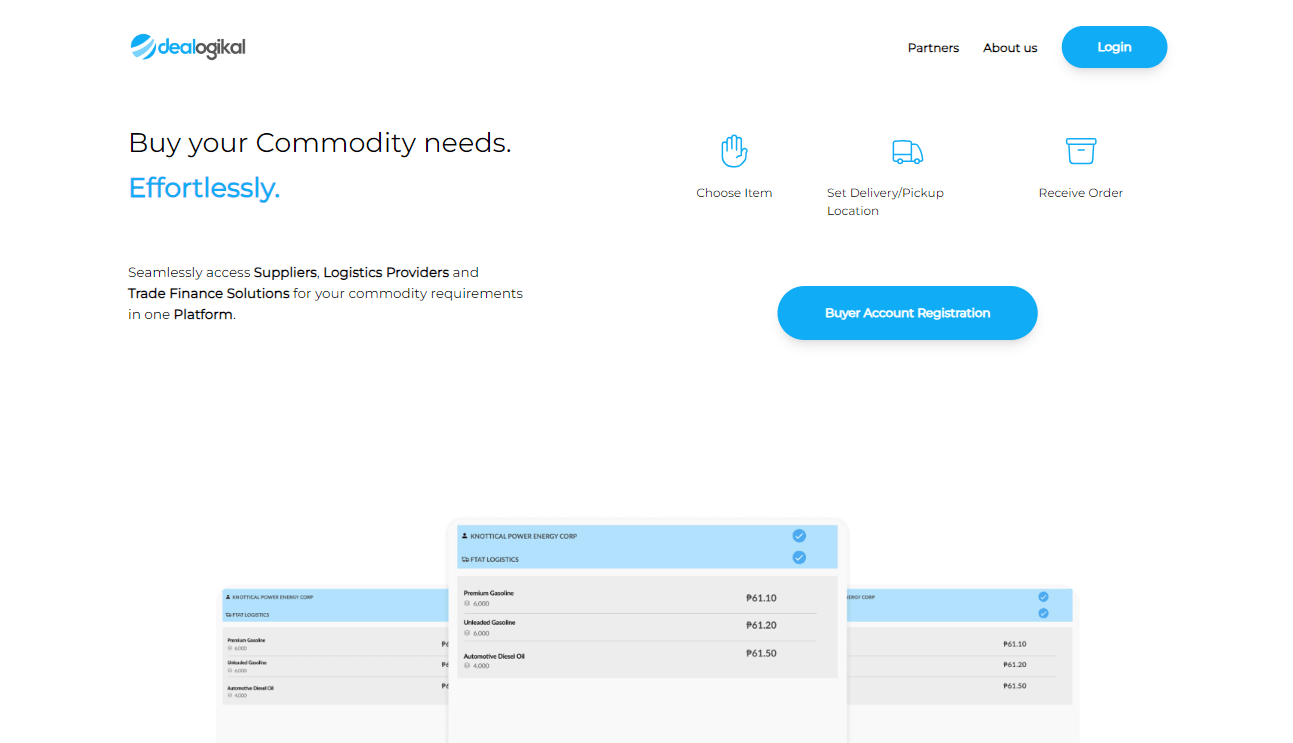Click the "Set Delivery/Pickup Location" label

point(885,202)
